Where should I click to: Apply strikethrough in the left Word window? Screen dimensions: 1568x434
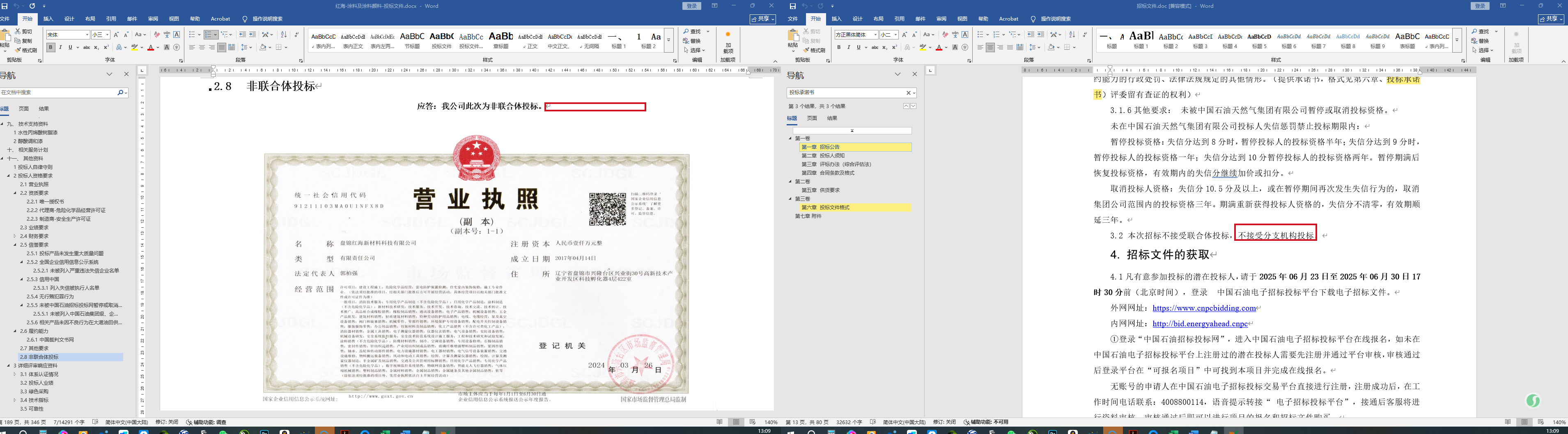pyautogui.click(x=87, y=48)
